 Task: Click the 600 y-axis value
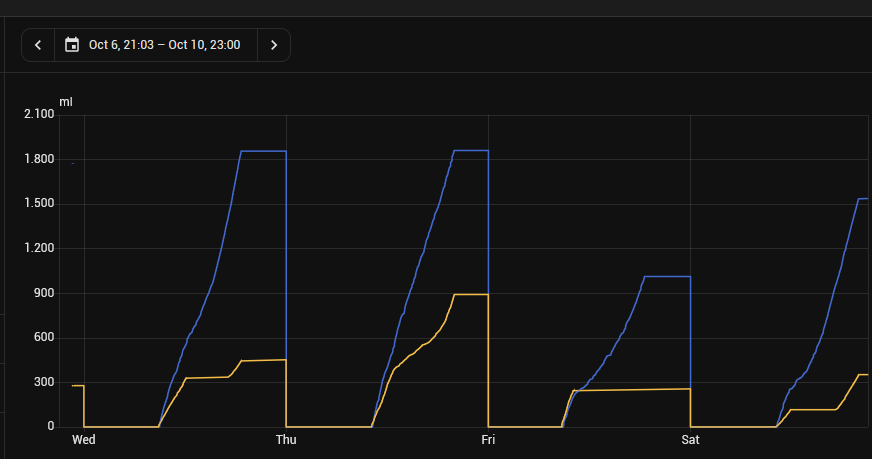(44, 337)
